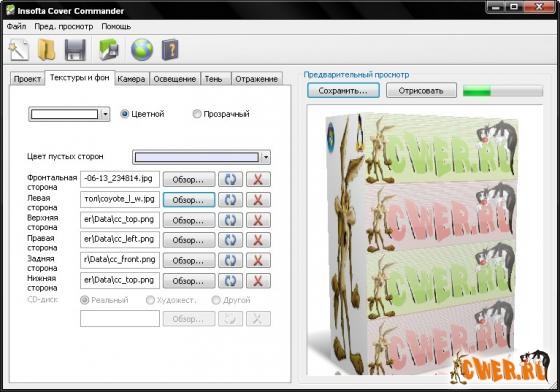
Task: Click the Предварительный просмотр heading
Action: 356,75
